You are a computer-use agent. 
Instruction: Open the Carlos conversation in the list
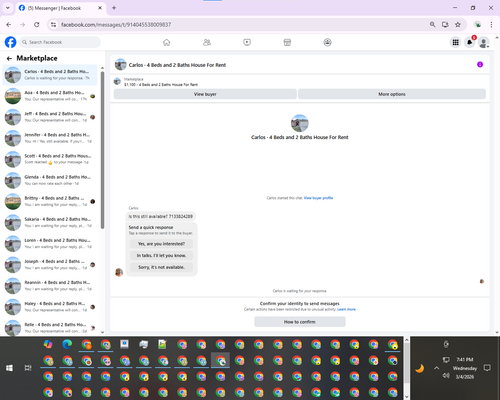click(50, 75)
